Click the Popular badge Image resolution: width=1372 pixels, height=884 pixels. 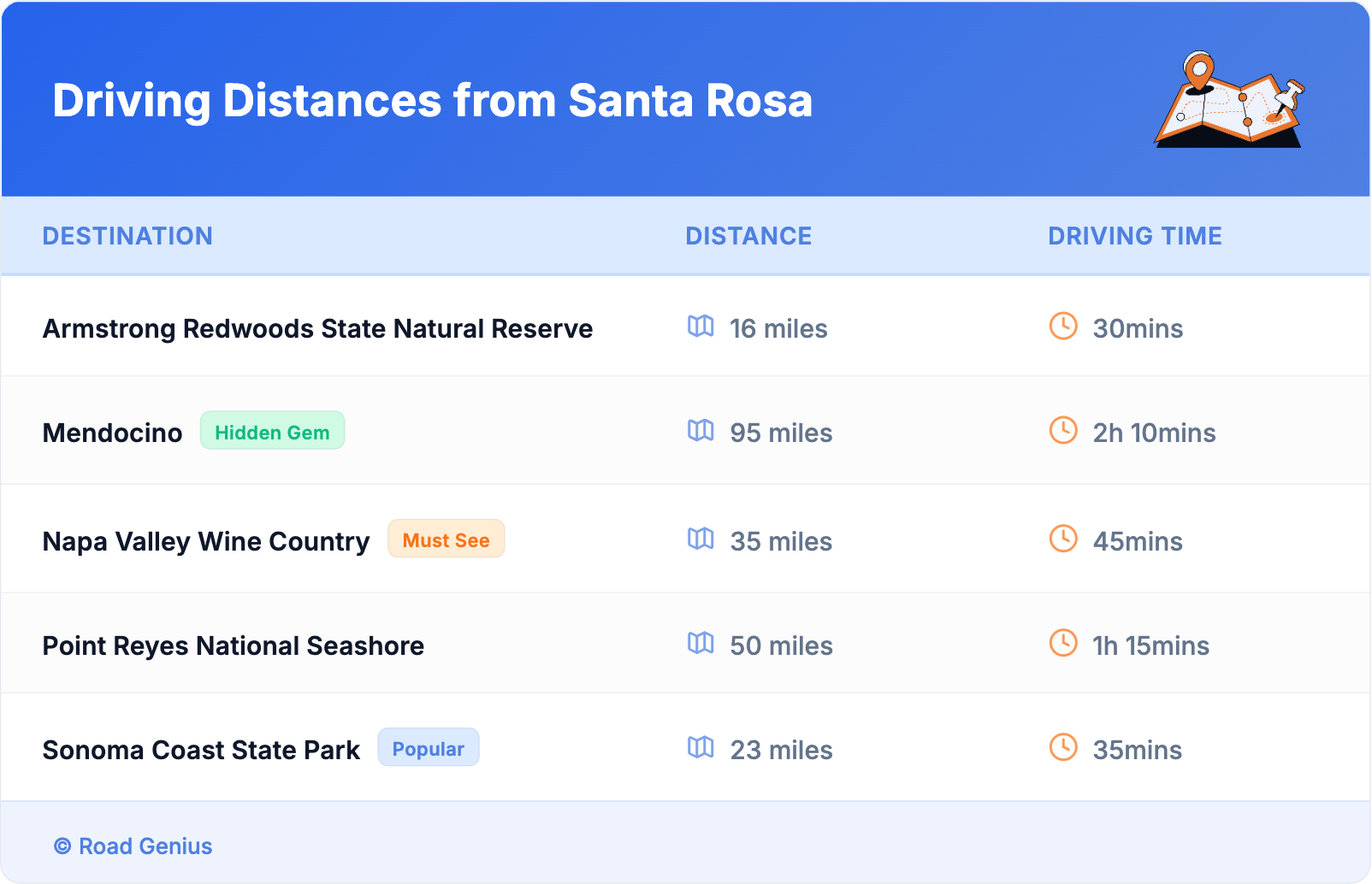[x=428, y=748]
